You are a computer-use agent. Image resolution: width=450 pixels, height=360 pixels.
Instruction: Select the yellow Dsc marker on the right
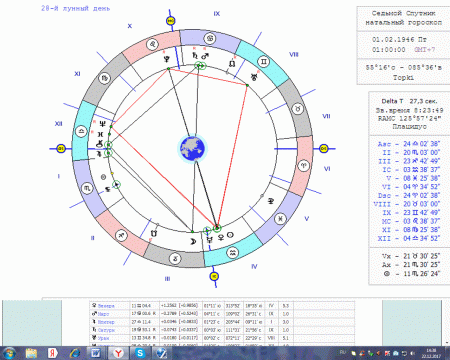[x=324, y=149]
